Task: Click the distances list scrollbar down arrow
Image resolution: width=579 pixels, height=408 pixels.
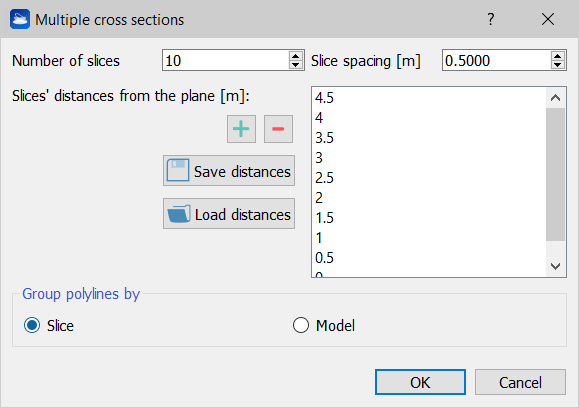Action: pos(555,266)
